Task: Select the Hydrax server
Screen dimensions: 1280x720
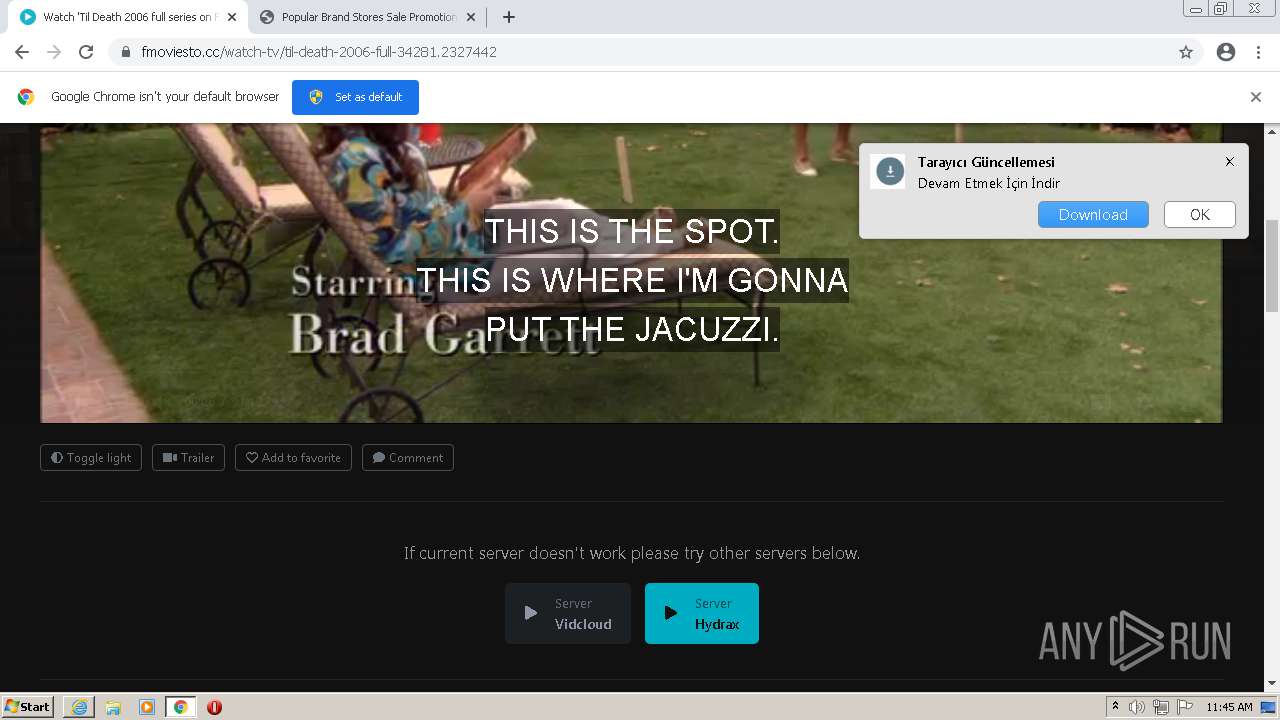Action: click(x=702, y=613)
